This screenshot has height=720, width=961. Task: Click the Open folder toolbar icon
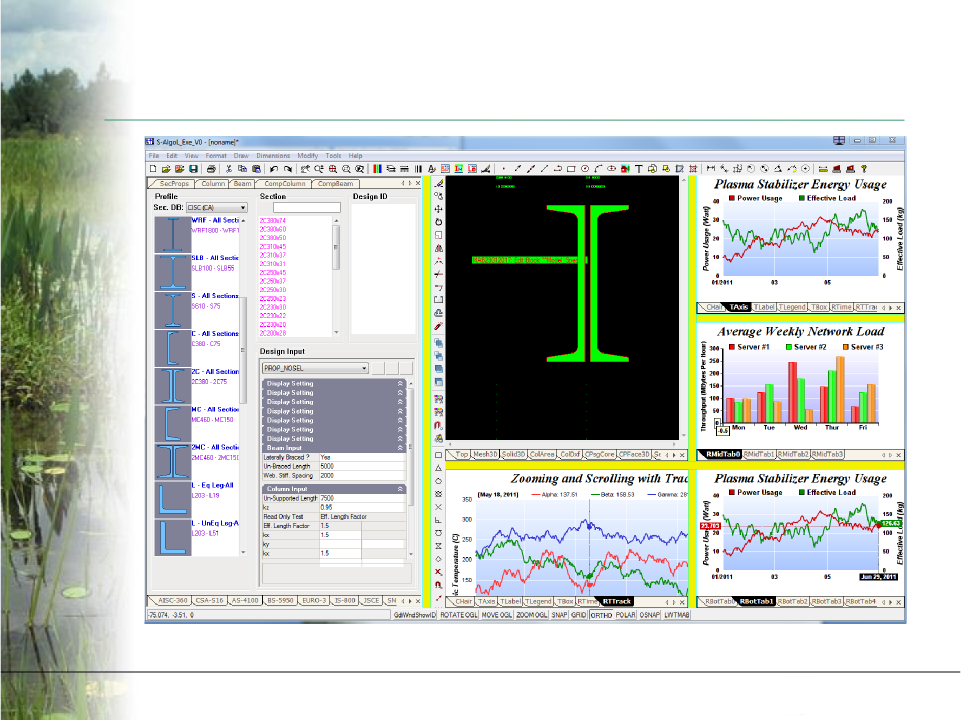(x=166, y=169)
